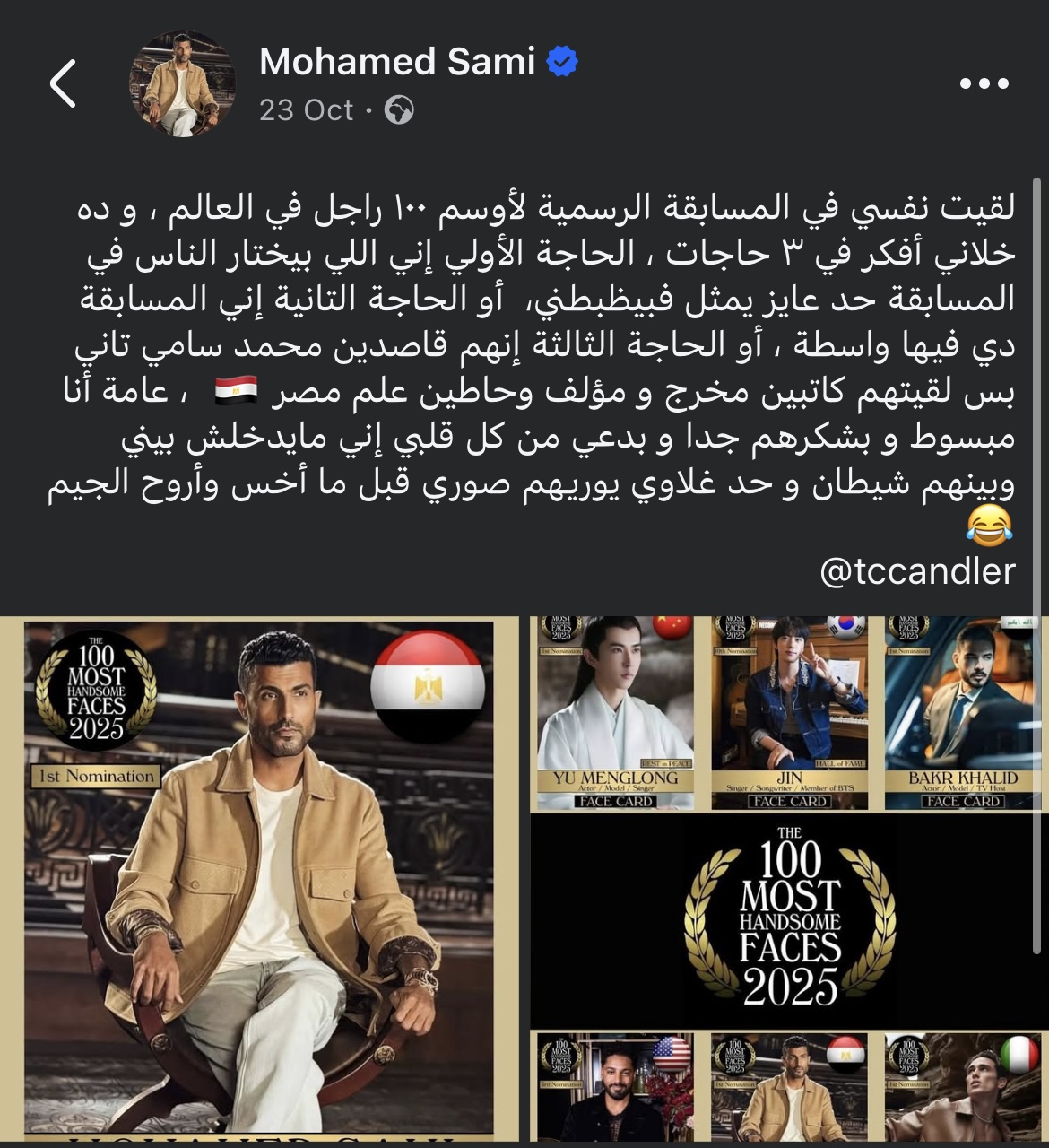Open the three-dots post options menu
Viewport: 1049px width, 1148px height.
[984, 83]
